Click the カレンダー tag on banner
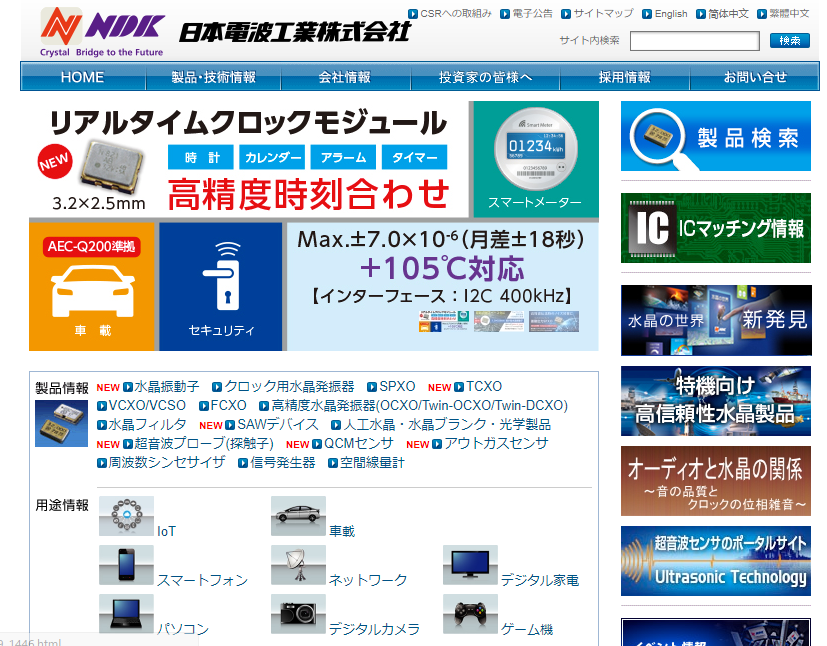 click(272, 157)
